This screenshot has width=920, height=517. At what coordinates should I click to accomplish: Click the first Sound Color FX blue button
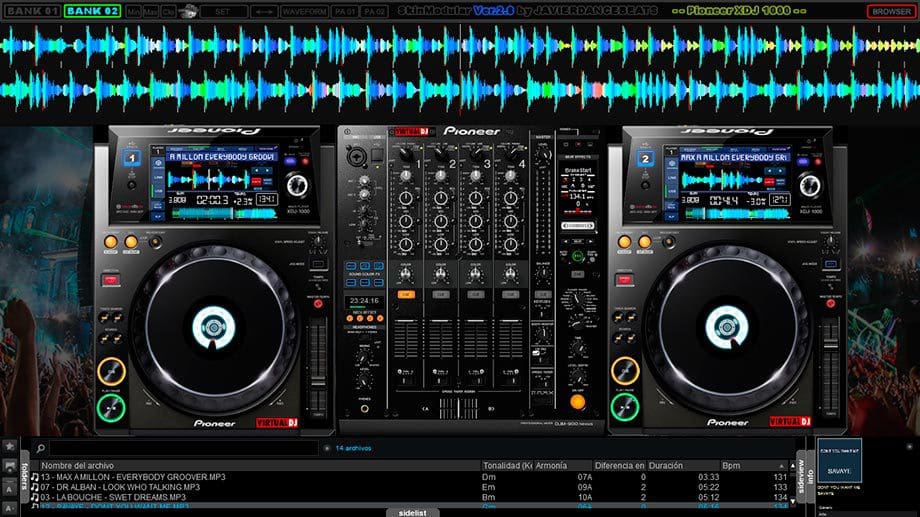point(351,266)
